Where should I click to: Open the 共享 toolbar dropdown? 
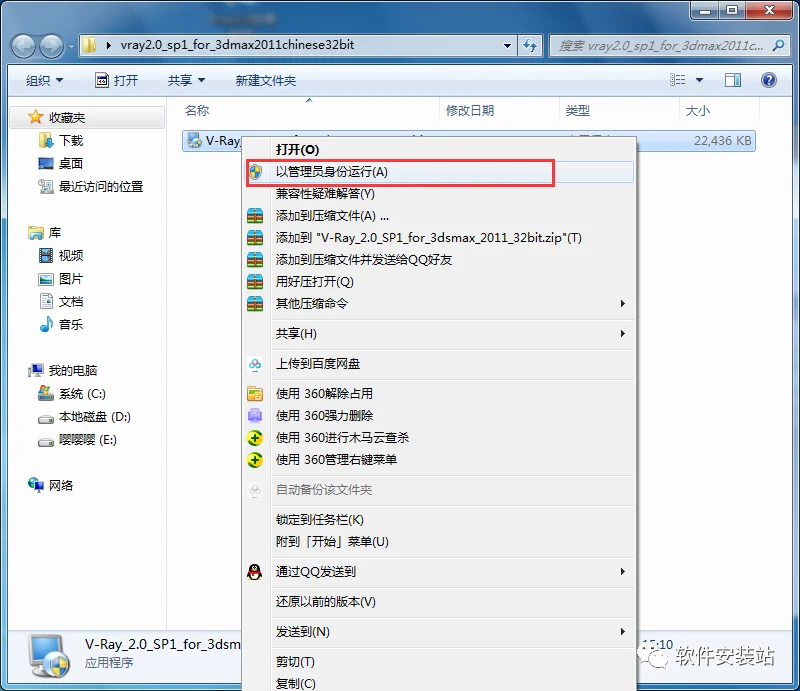(x=186, y=80)
